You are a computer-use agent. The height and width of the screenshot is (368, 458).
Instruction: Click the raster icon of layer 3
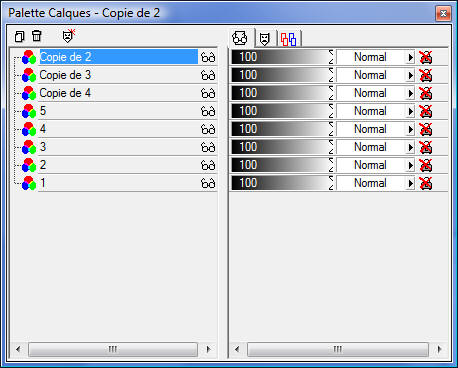(x=29, y=147)
